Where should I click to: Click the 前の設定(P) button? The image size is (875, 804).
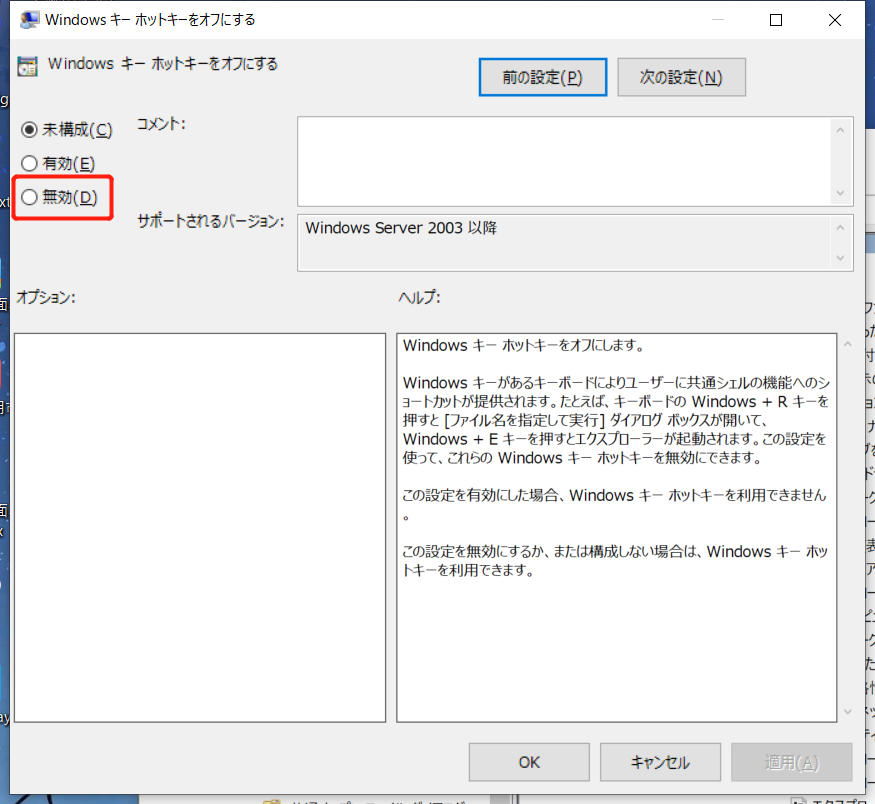click(x=542, y=77)
